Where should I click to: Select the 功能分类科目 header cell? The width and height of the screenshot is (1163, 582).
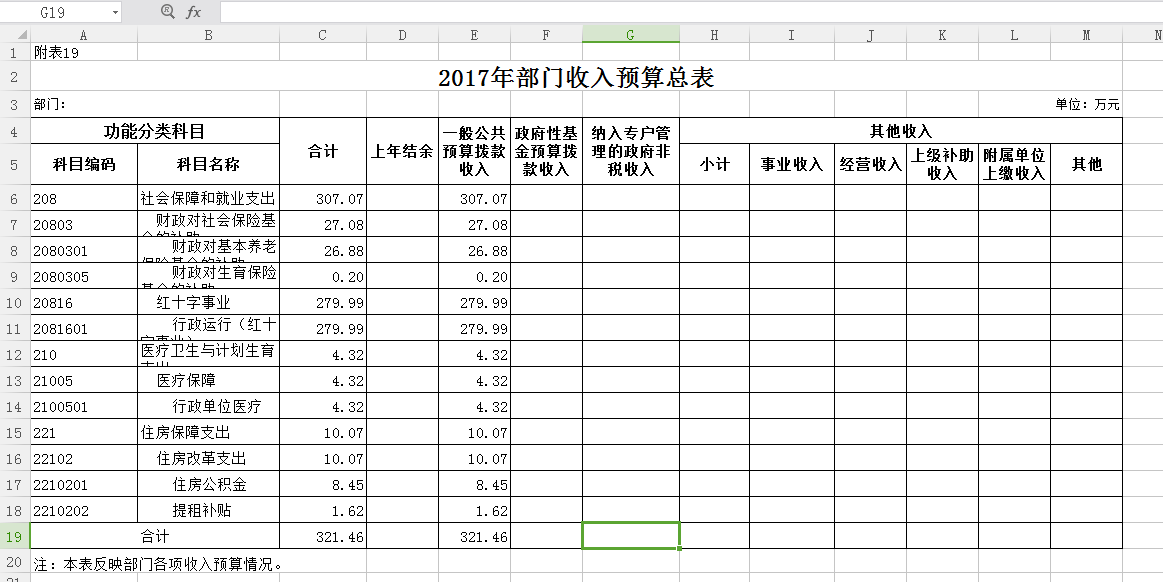pos(155,131)
